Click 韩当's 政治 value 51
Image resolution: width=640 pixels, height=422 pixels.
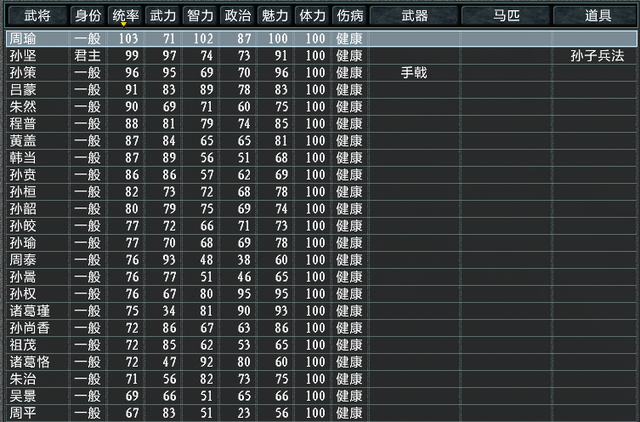click(244, 158)
